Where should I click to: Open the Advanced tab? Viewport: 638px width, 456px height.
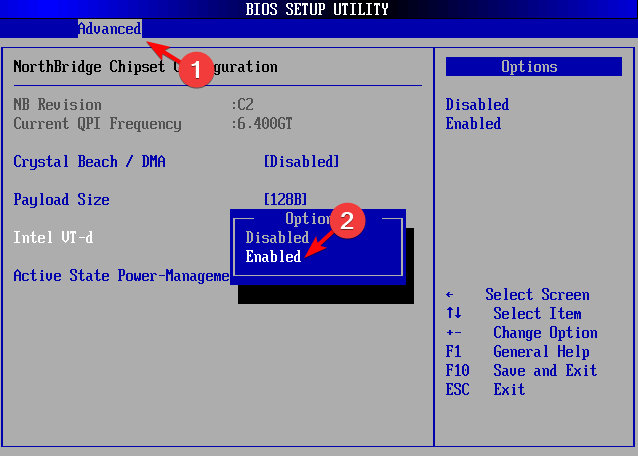point(109,29)
